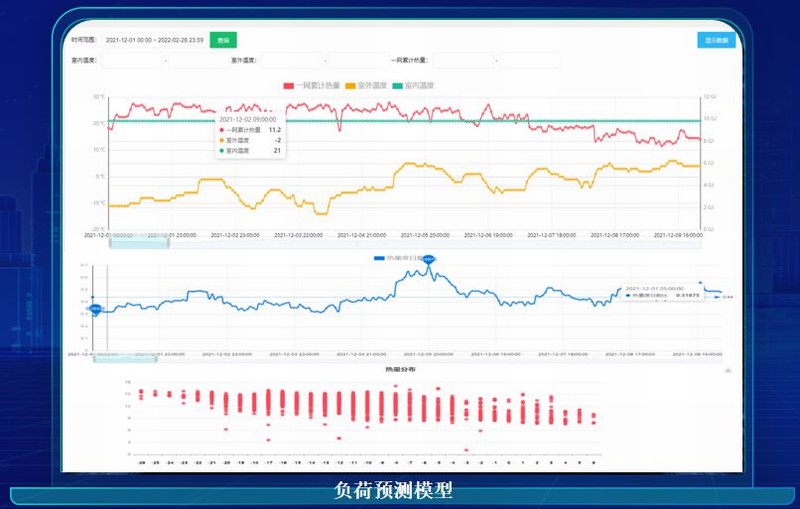
Task: Click the max-value pin marker on blue line
Action: [x=428, y=260]
